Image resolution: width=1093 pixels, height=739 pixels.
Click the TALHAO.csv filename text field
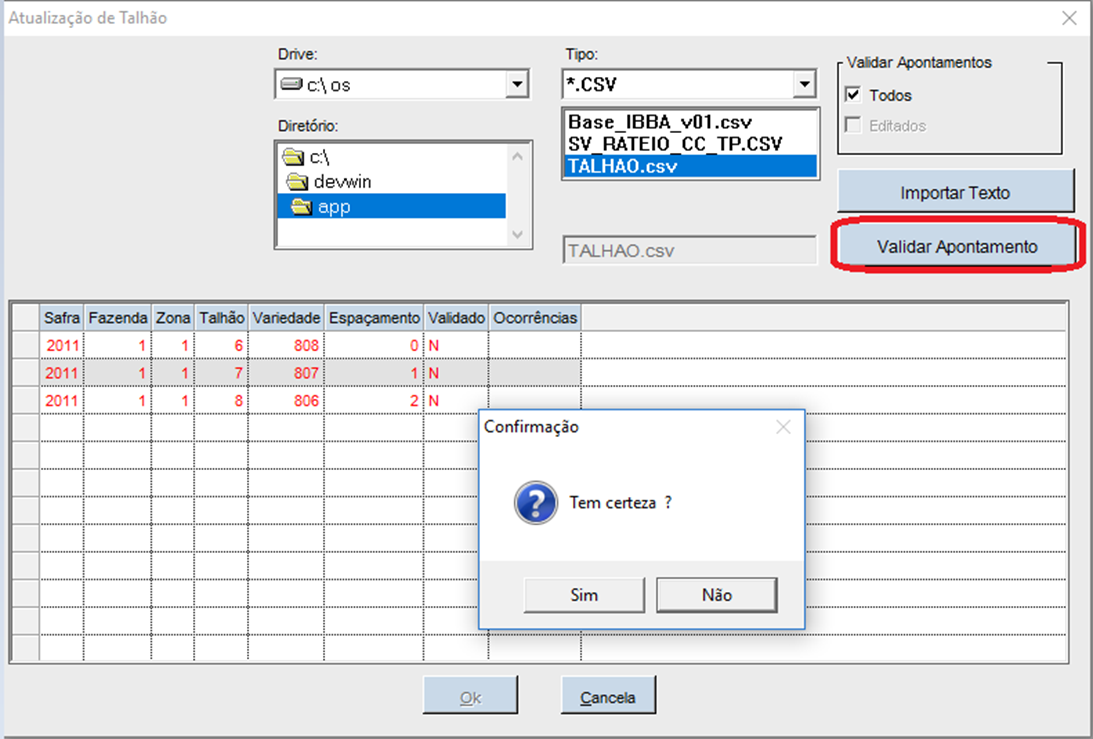[x=690, y=251]
